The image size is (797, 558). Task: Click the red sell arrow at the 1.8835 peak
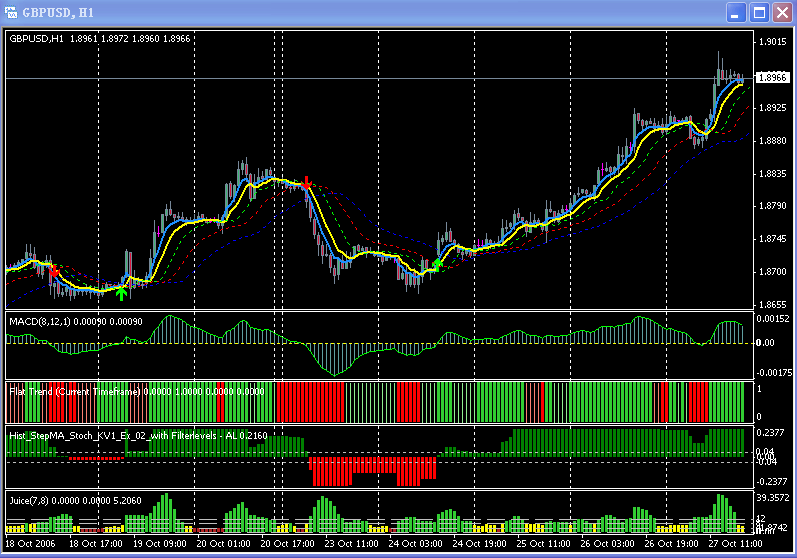(306, 182)
